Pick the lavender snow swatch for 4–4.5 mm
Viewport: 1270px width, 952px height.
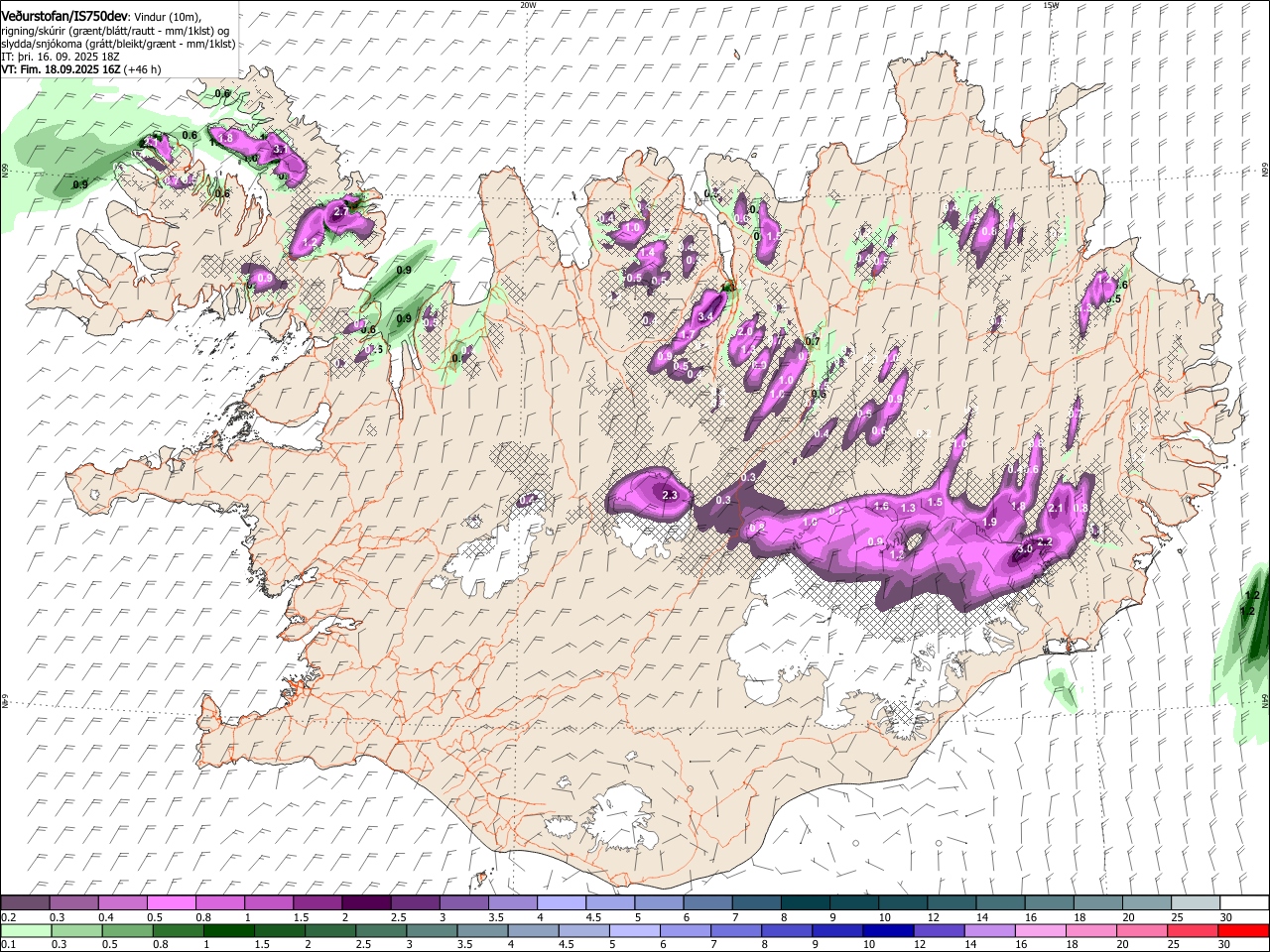coord(561,903)
